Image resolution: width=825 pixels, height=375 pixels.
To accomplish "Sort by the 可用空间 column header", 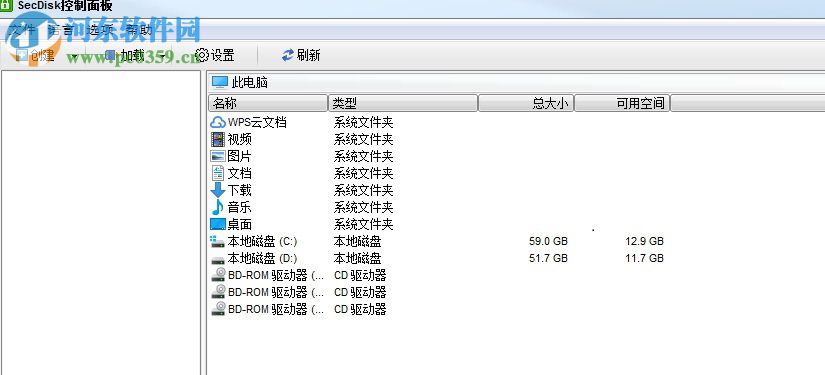I will tap(622, 103).
